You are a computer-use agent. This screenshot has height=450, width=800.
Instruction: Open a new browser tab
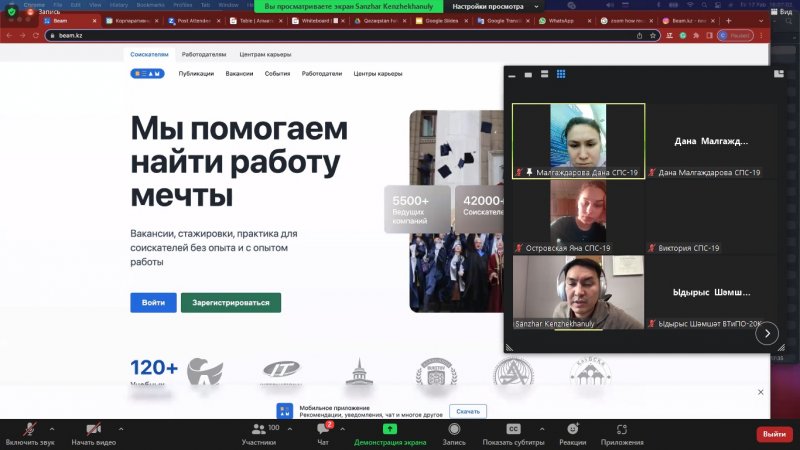[x=728, y=21]
